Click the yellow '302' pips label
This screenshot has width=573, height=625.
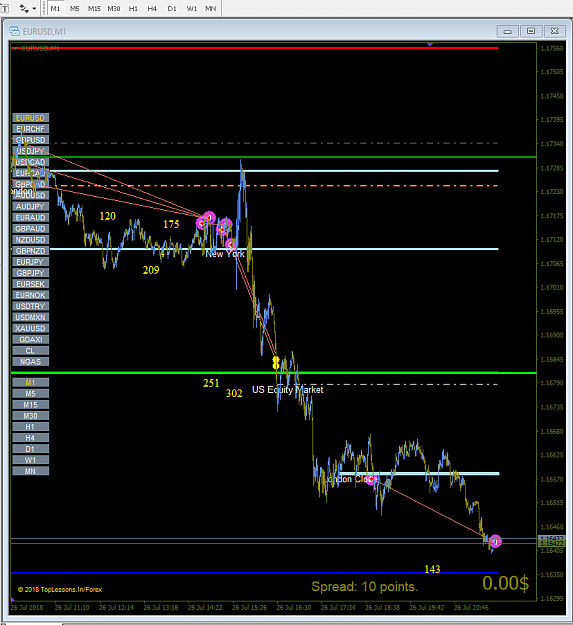234,393
